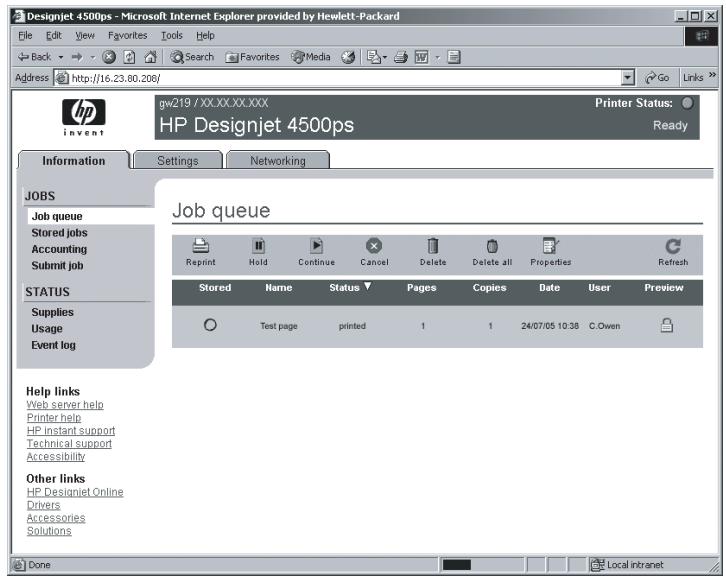The height and width of the screenshot is (578, 726).
Task: Open the Help menu
Action: click(x=205, y=35)
